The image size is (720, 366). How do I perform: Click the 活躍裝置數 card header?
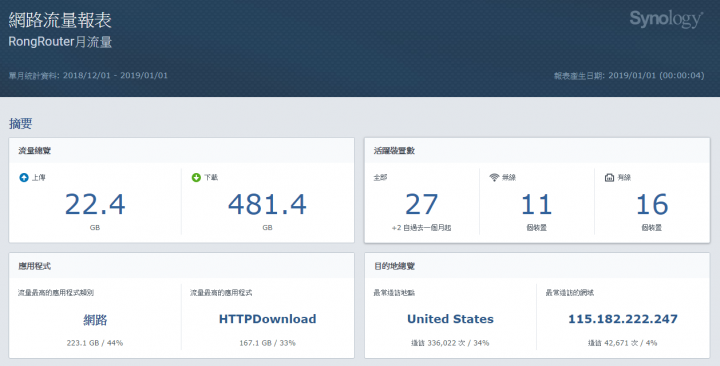coord(537,151)
